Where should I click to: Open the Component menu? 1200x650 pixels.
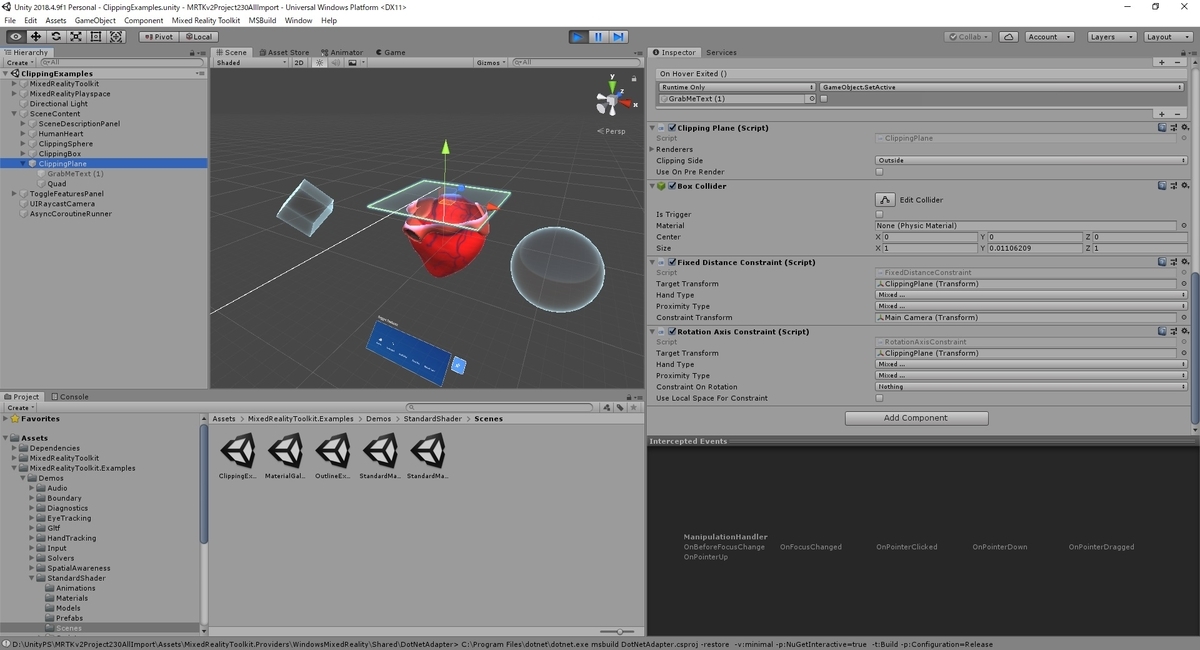[x=144, y=20]
